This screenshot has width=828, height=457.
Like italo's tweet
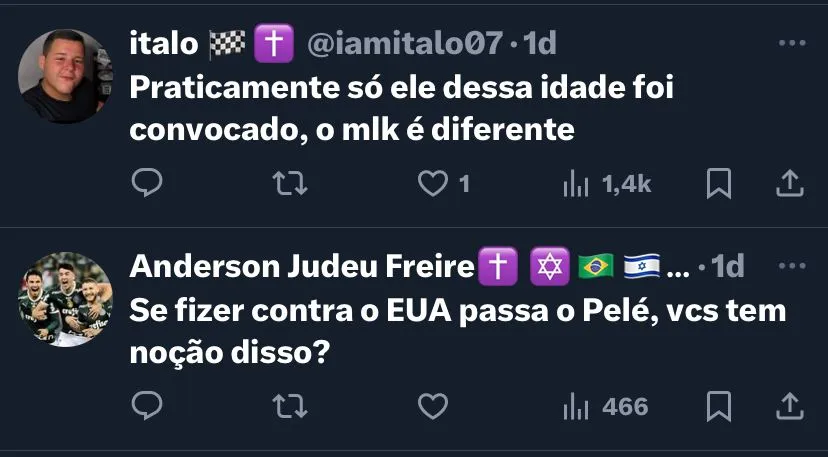[x=432, y=183]
